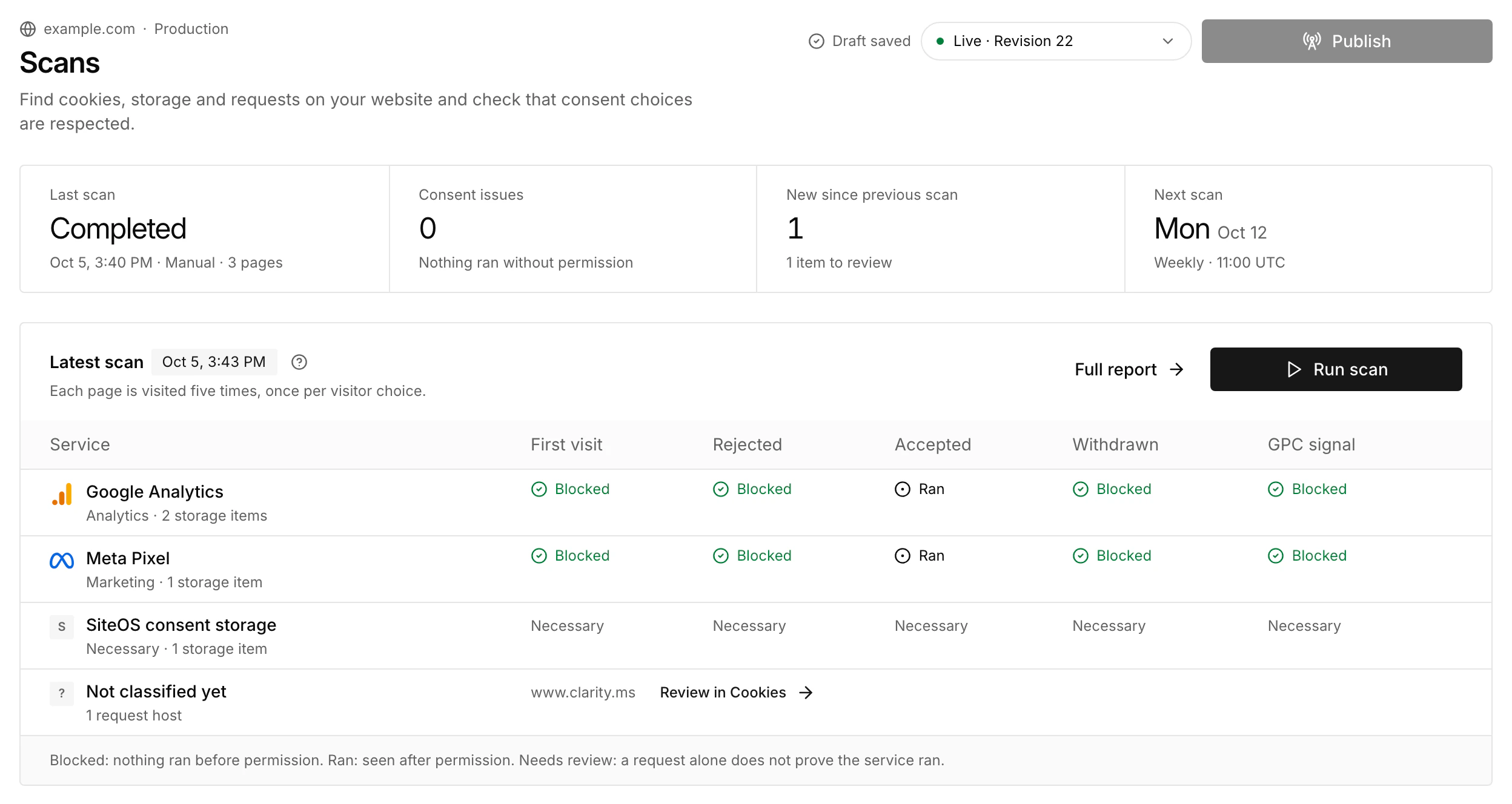
Task: Click the Run scan button
Action: pyautogui.click(x=1336, y=369)
